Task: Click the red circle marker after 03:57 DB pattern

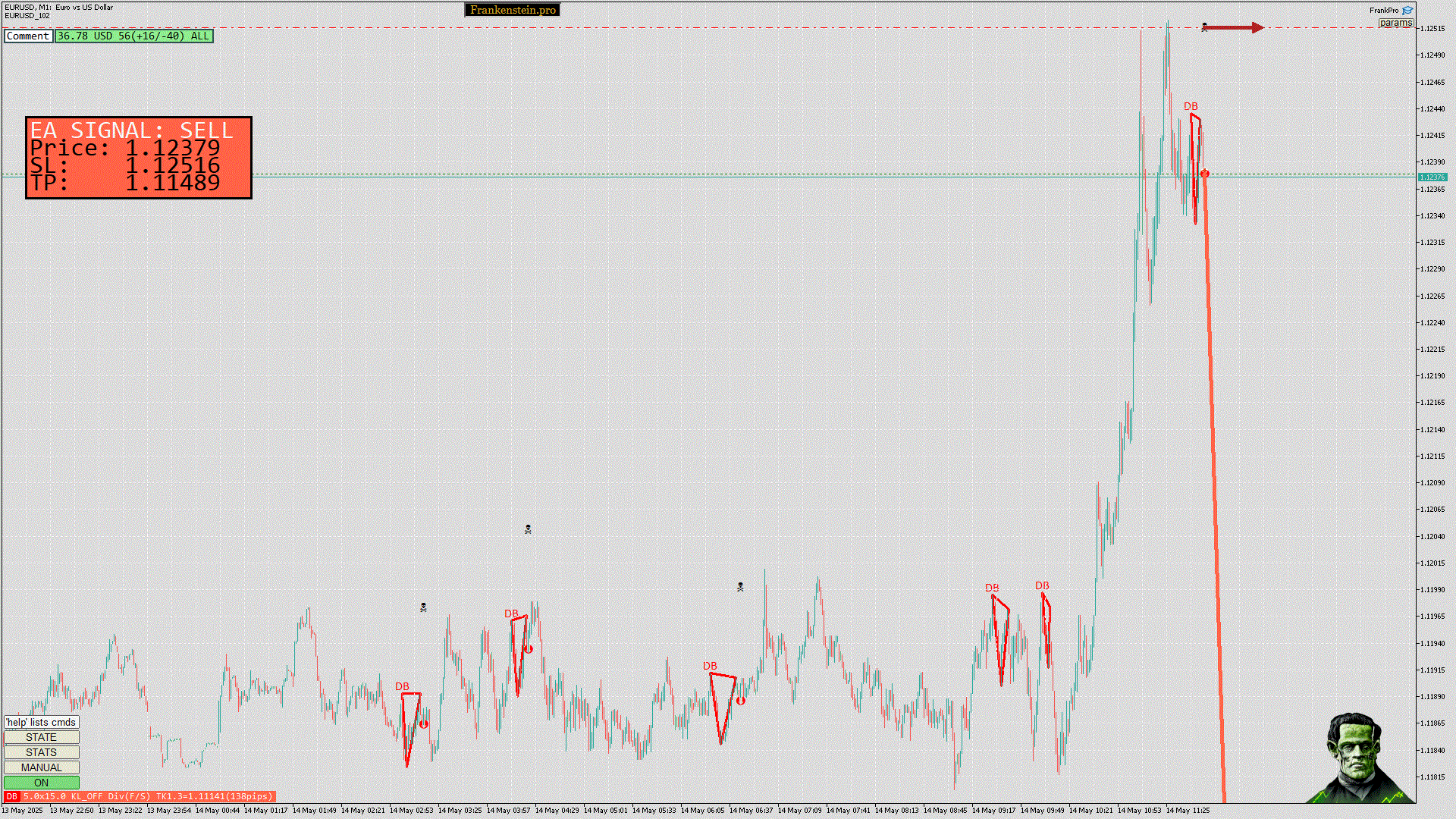Action: pos(529,649)
